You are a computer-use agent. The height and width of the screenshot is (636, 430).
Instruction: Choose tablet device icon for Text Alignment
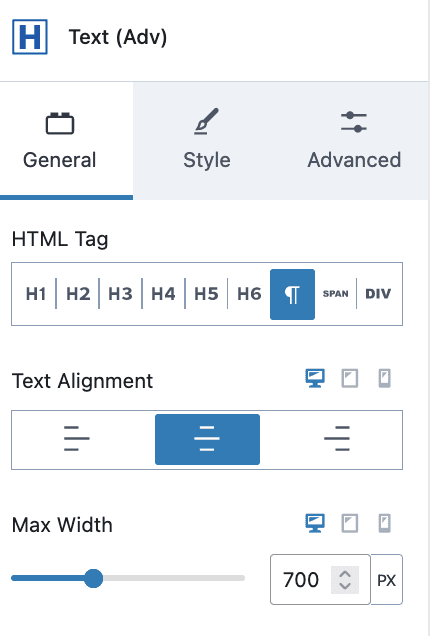[350, 378]
